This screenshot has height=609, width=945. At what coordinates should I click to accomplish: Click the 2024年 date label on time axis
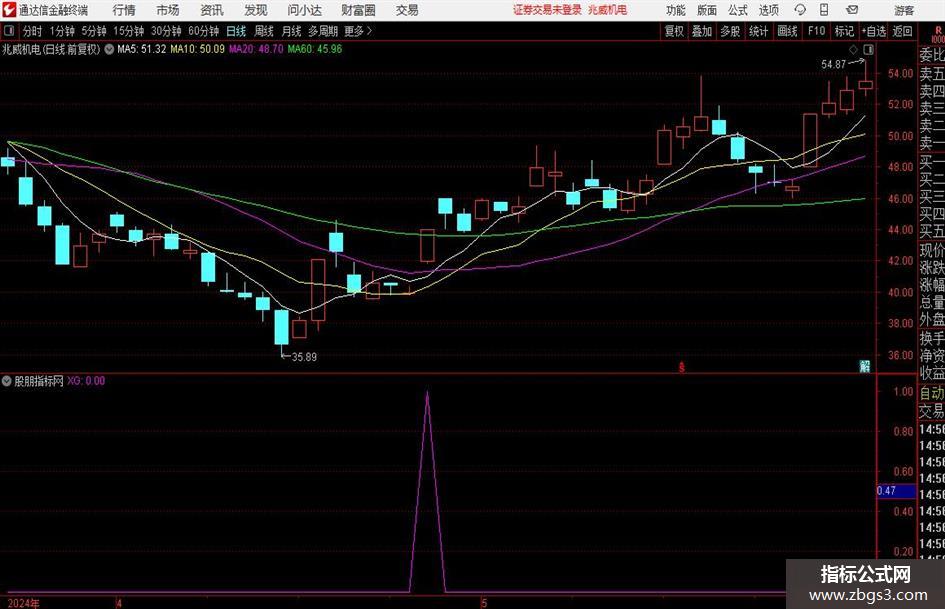click(x=24, y=603)
